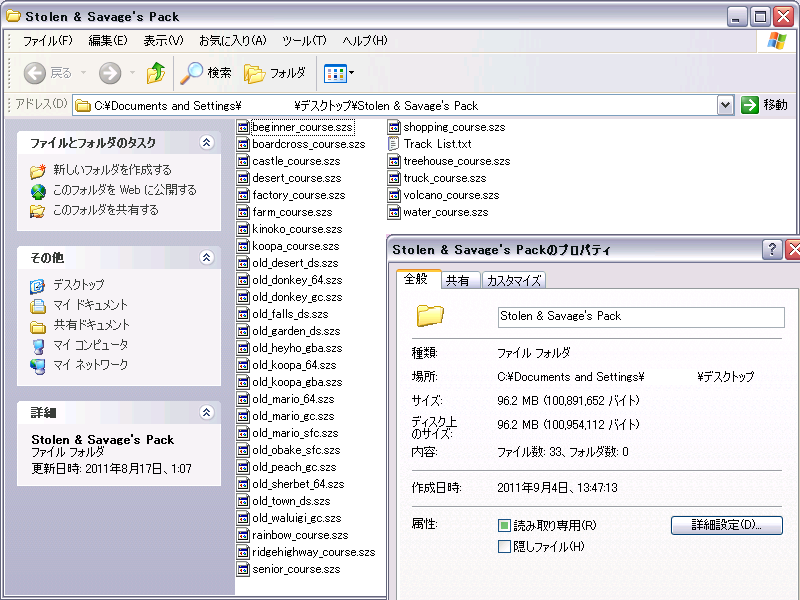Click the My Computer sidebar icon
Image resolution: width=800 pixels, height=600 pixels.
(x=38, y=346)
